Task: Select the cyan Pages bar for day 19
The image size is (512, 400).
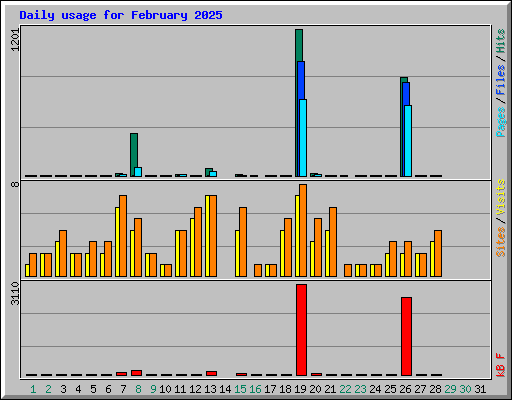Action: coord(303,138)
